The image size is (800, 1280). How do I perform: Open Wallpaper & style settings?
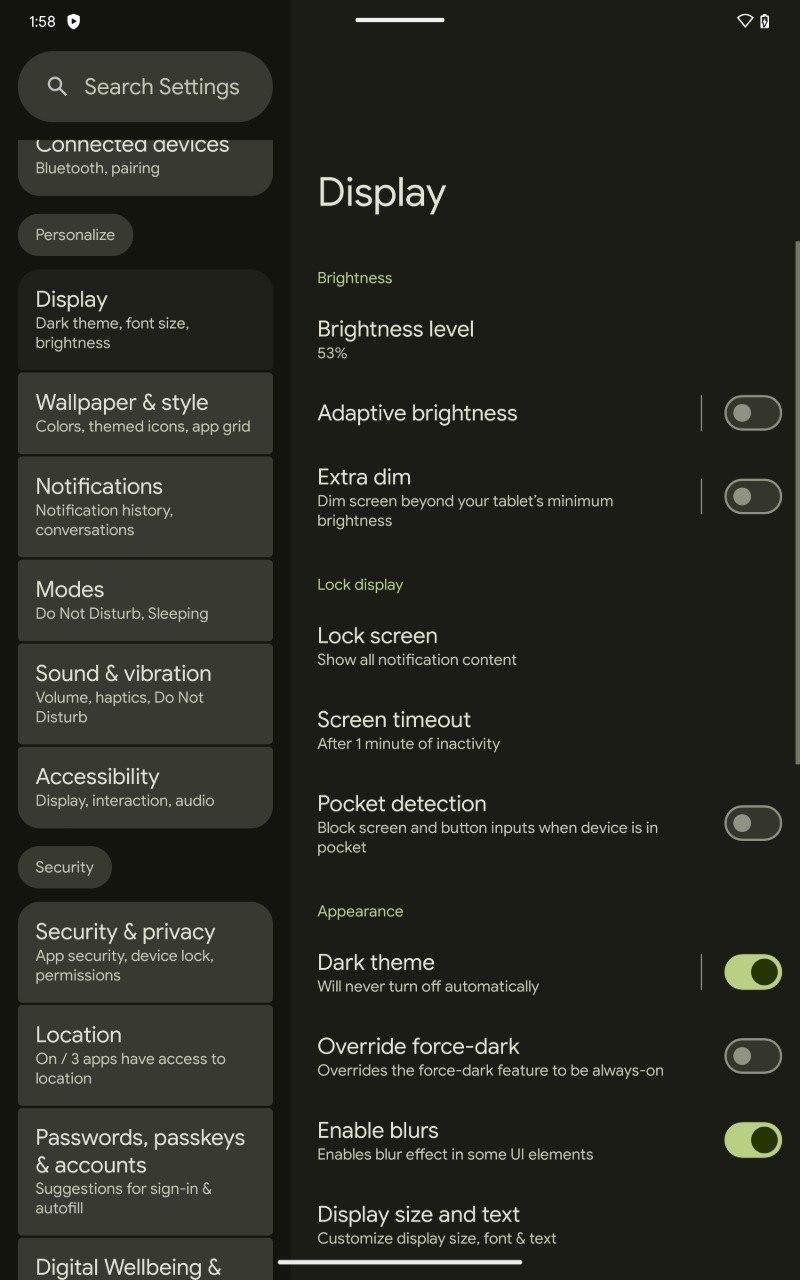pos(145,413)
